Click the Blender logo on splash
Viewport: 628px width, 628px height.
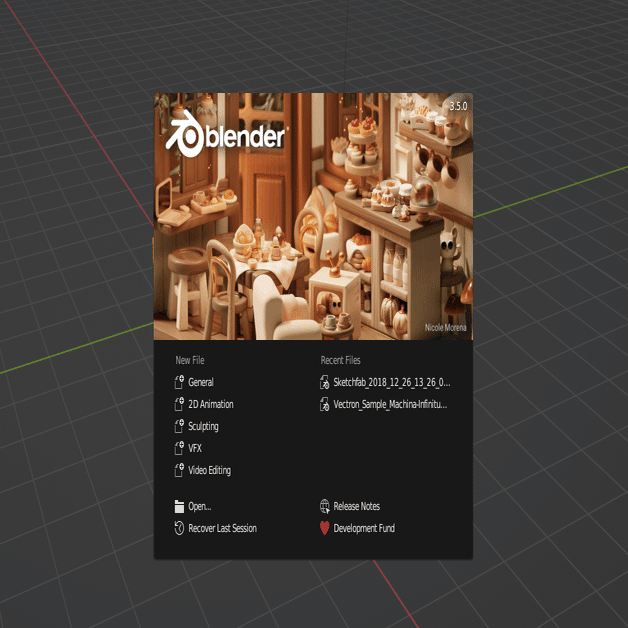225,135
